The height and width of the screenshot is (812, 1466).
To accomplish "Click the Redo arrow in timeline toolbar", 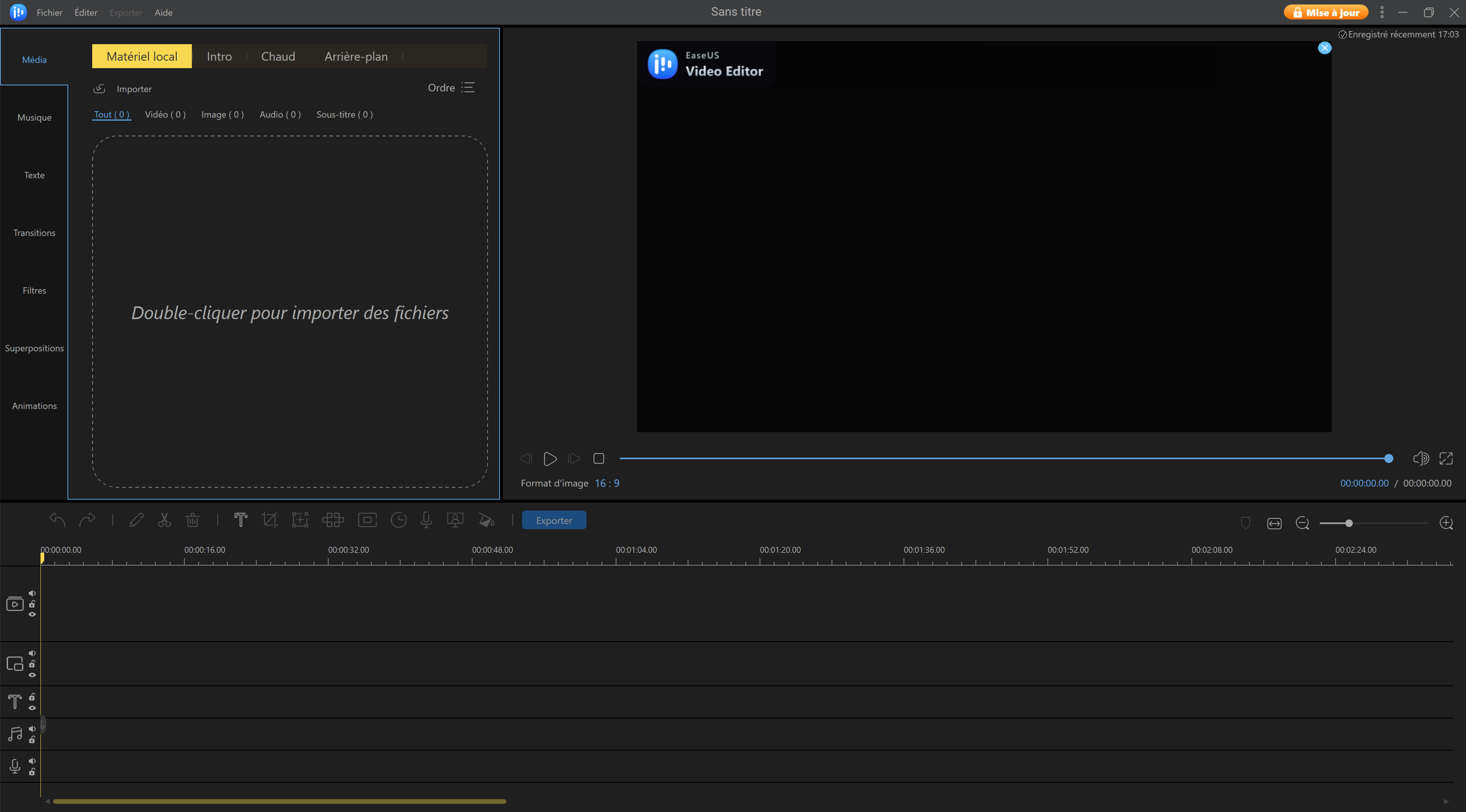I will [x=87, y=520].
